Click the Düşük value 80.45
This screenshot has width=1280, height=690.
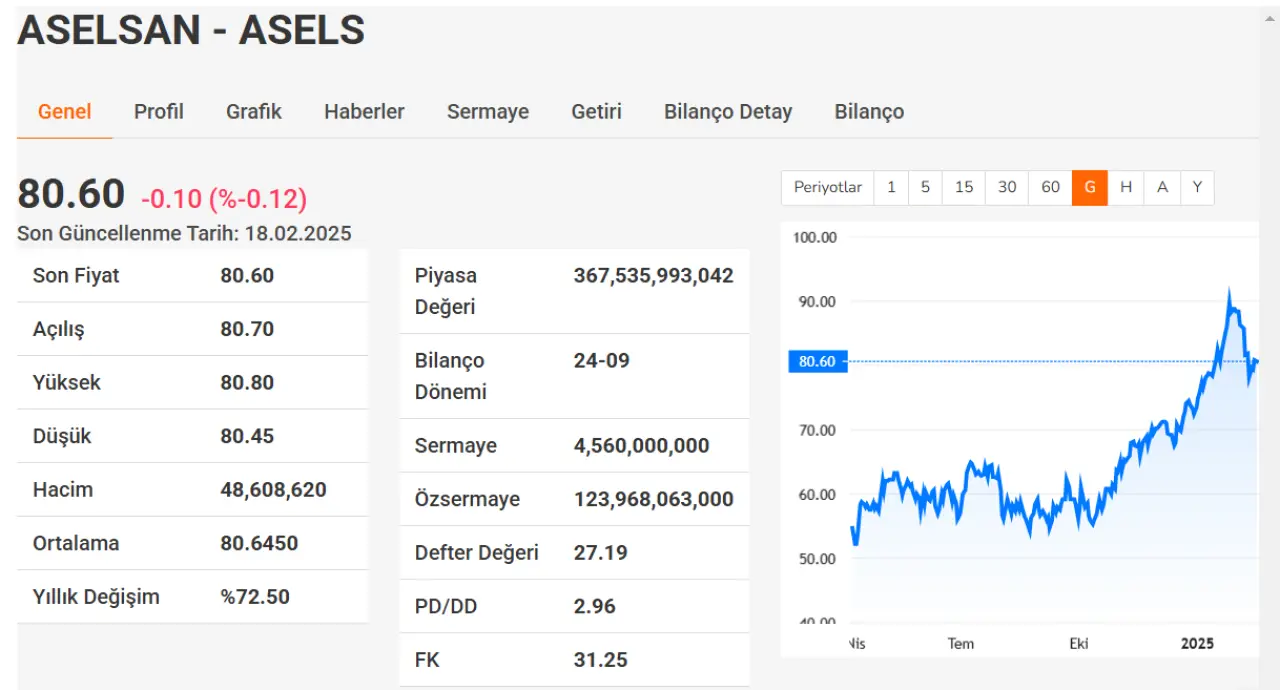pos(247,436)
